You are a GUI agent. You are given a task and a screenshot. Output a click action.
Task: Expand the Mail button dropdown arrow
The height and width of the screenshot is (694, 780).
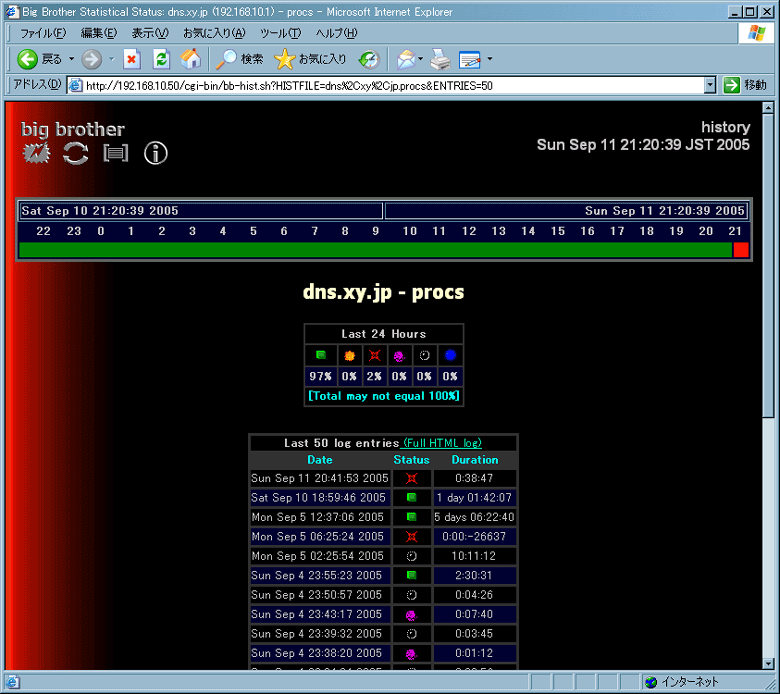(421, 59)
